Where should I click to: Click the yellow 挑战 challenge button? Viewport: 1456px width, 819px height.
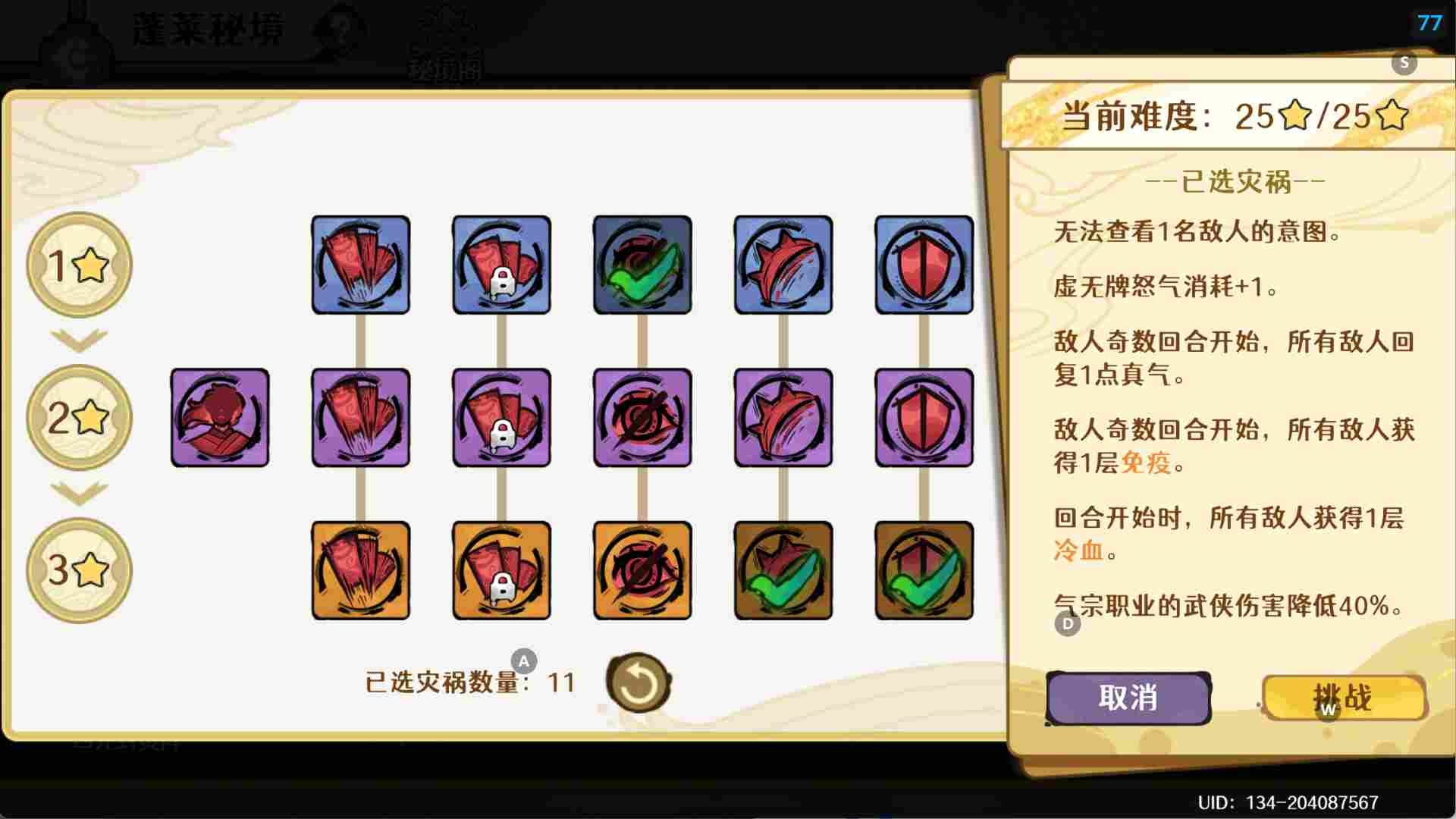(x=1344, y=698)
